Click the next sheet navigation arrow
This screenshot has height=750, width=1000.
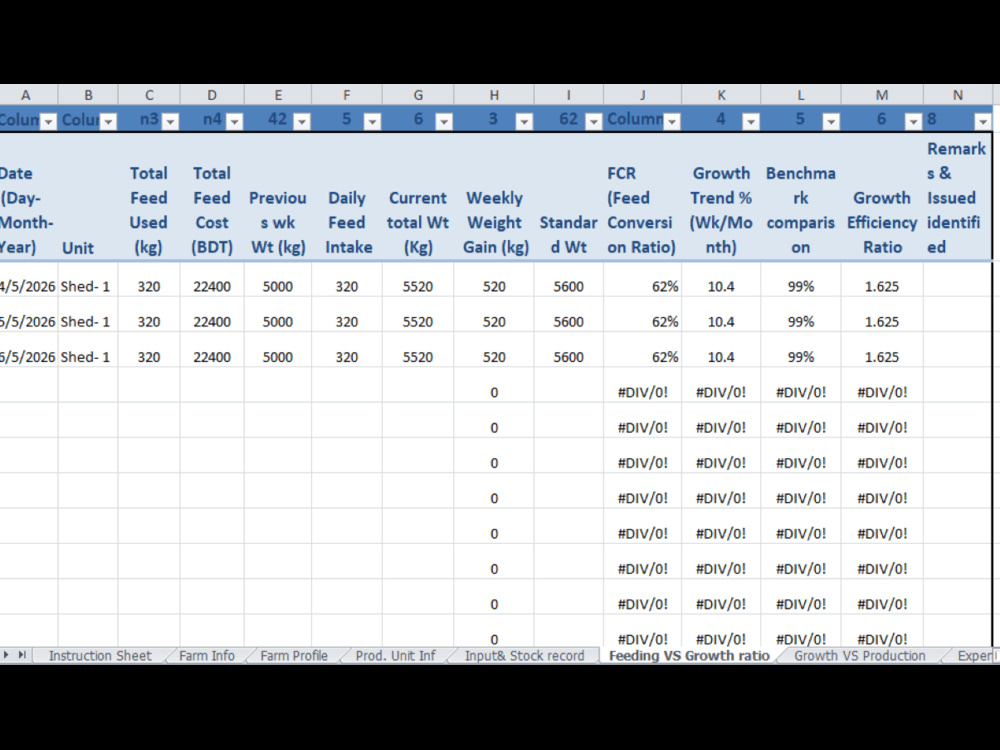[6, 655]
